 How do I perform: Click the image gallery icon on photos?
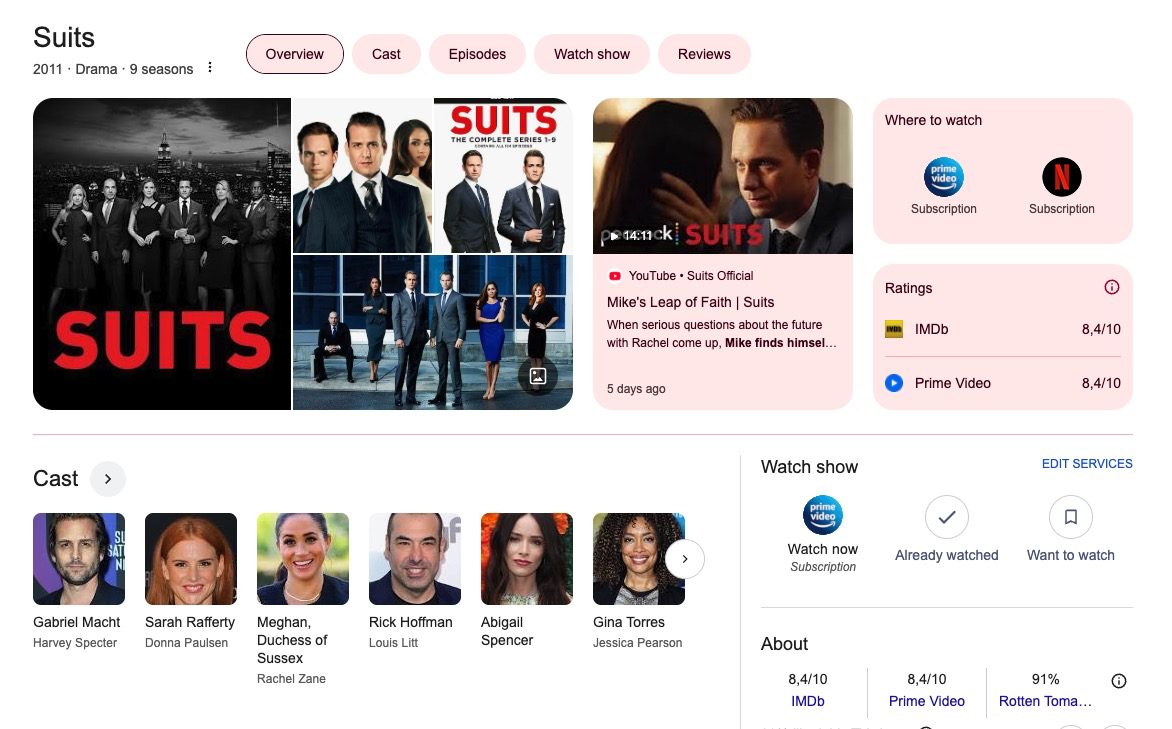click(x=537, y=376)
